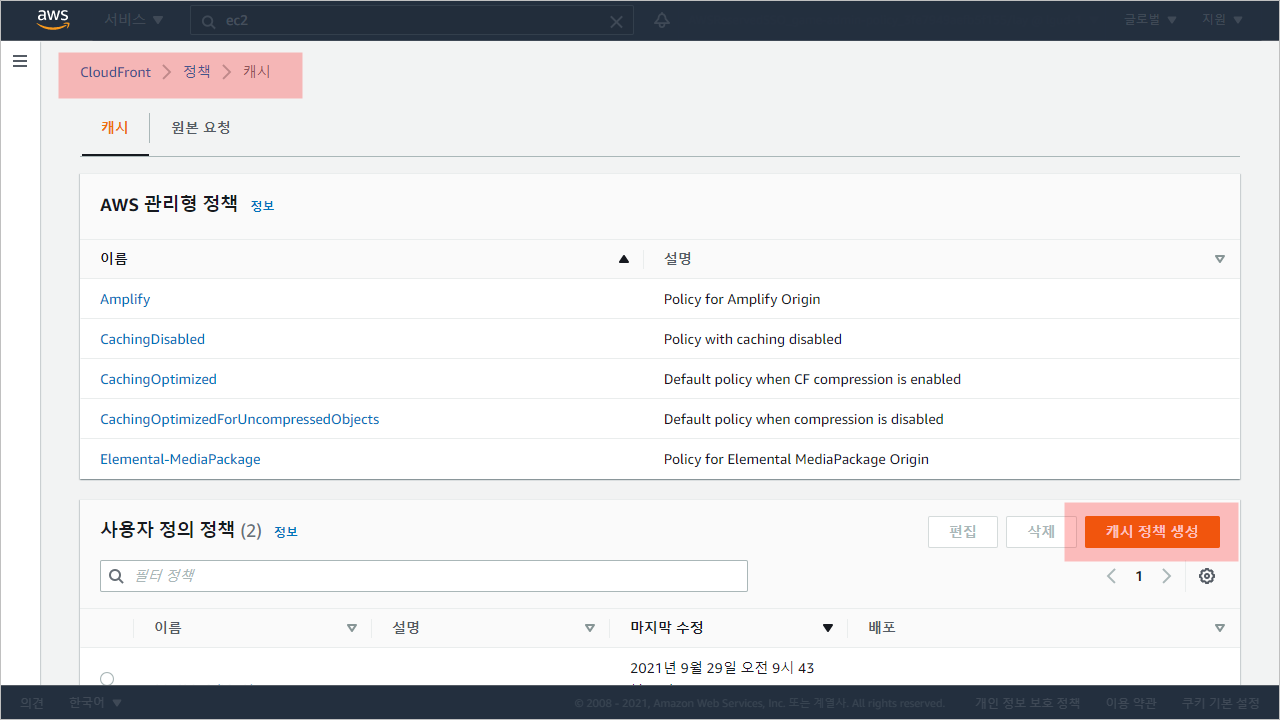
Task: Click 'Default policy when compression is disabled'
Action: tap(804, 419)
